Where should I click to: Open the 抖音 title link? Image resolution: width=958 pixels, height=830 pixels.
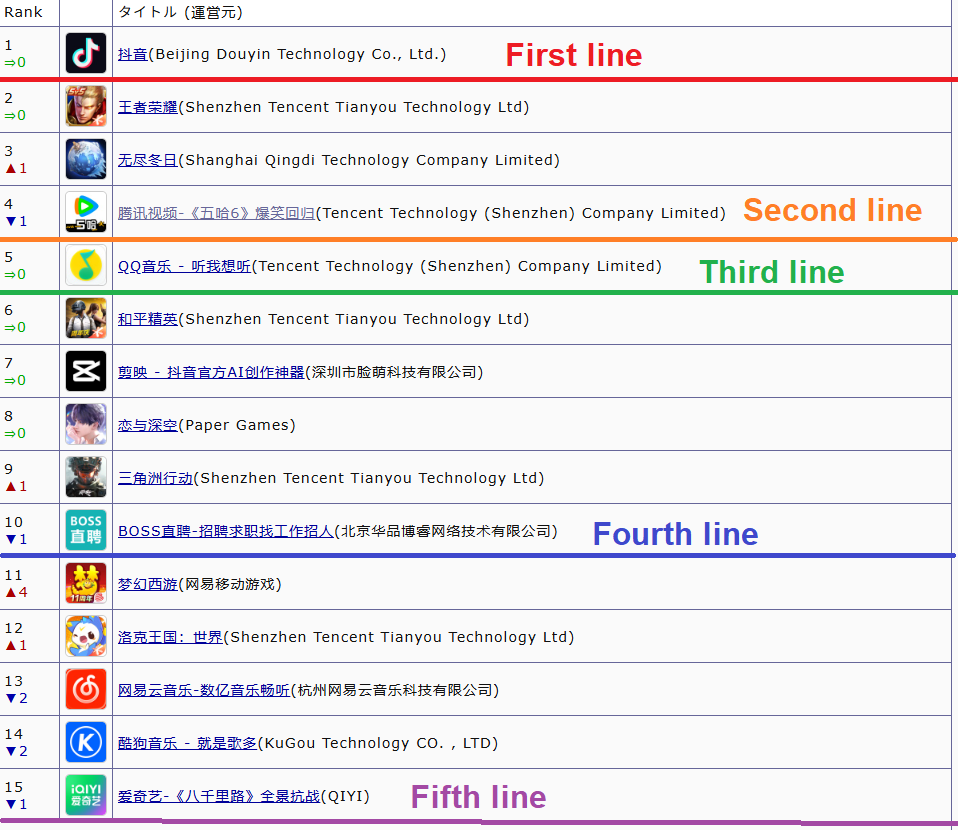[x=133, y=54]
